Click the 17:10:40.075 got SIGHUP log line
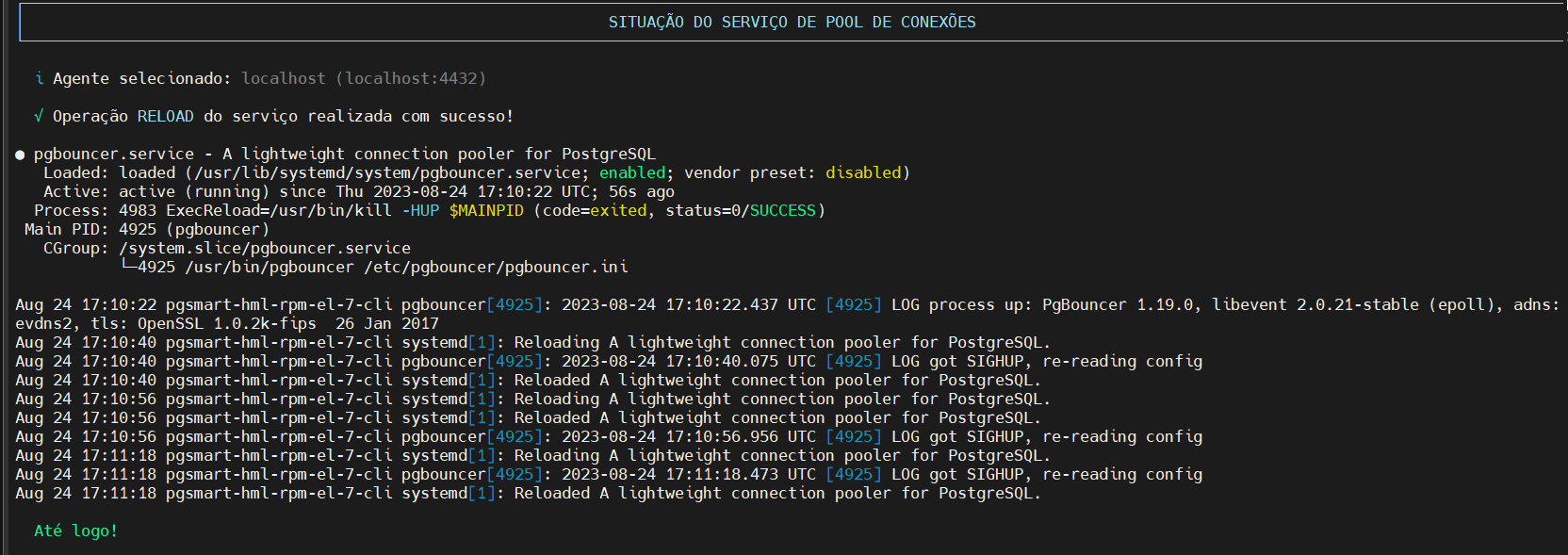Screen dimensions: 1568x555 tap(609, 361)
